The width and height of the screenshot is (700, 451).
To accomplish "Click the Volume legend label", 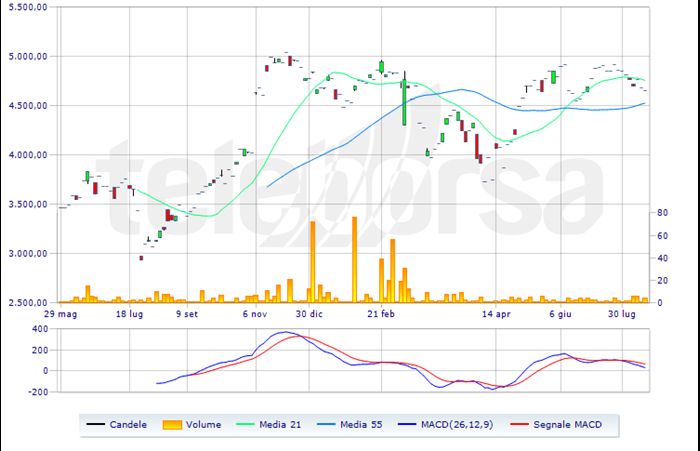I will (203, 425).
